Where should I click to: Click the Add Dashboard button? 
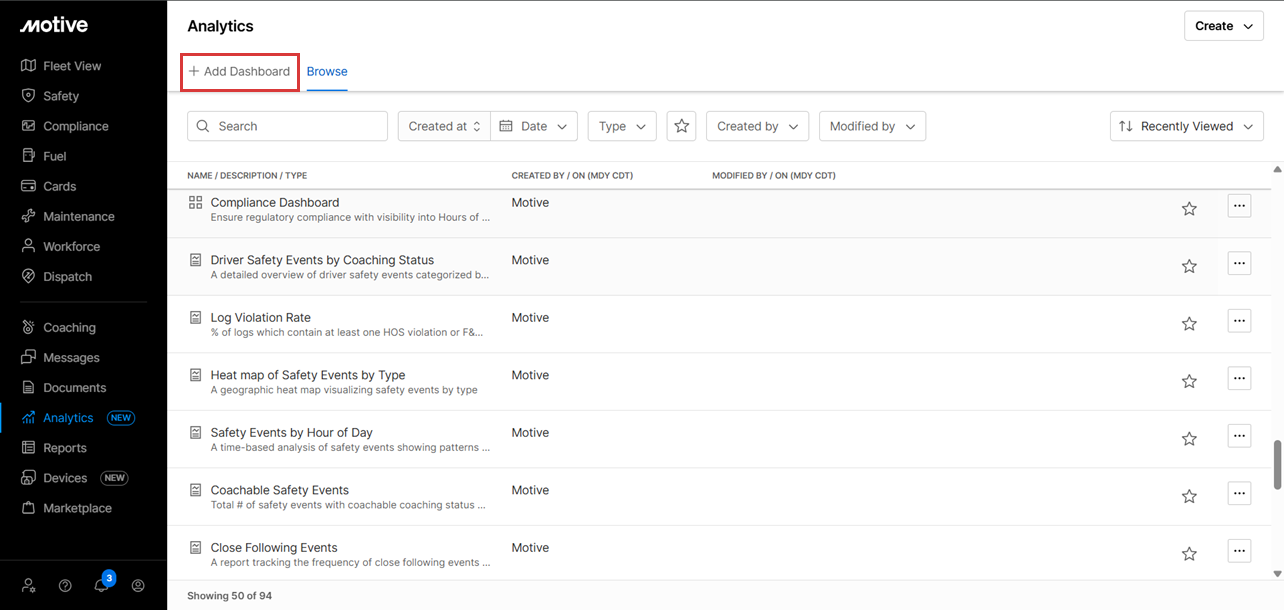click(240, 72)
